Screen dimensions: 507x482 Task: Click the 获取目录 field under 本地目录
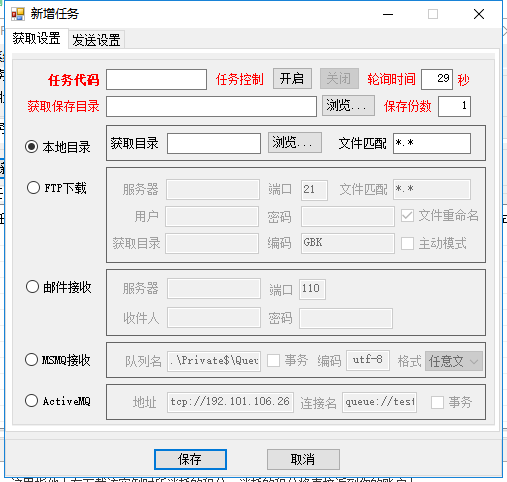coord(214,143)
